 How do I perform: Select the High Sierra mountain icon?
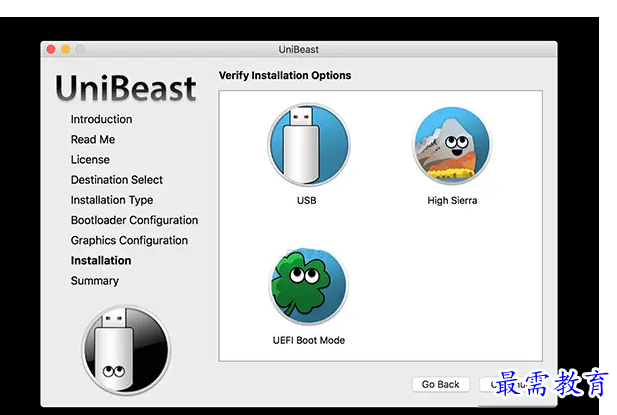tap(452, 145)
